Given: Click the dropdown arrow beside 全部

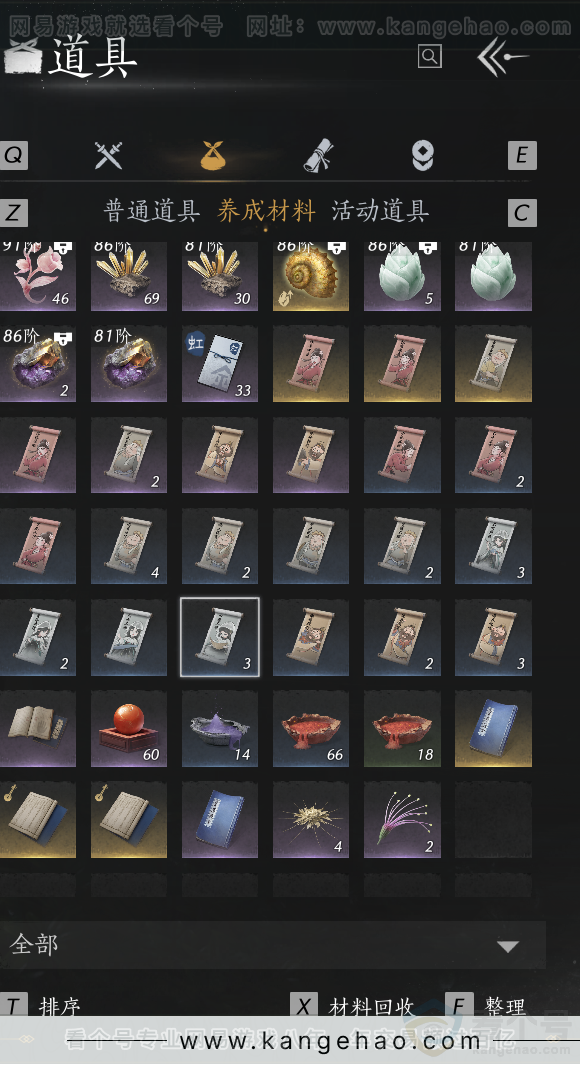Looking at the screenshot, I should [508, 945].
